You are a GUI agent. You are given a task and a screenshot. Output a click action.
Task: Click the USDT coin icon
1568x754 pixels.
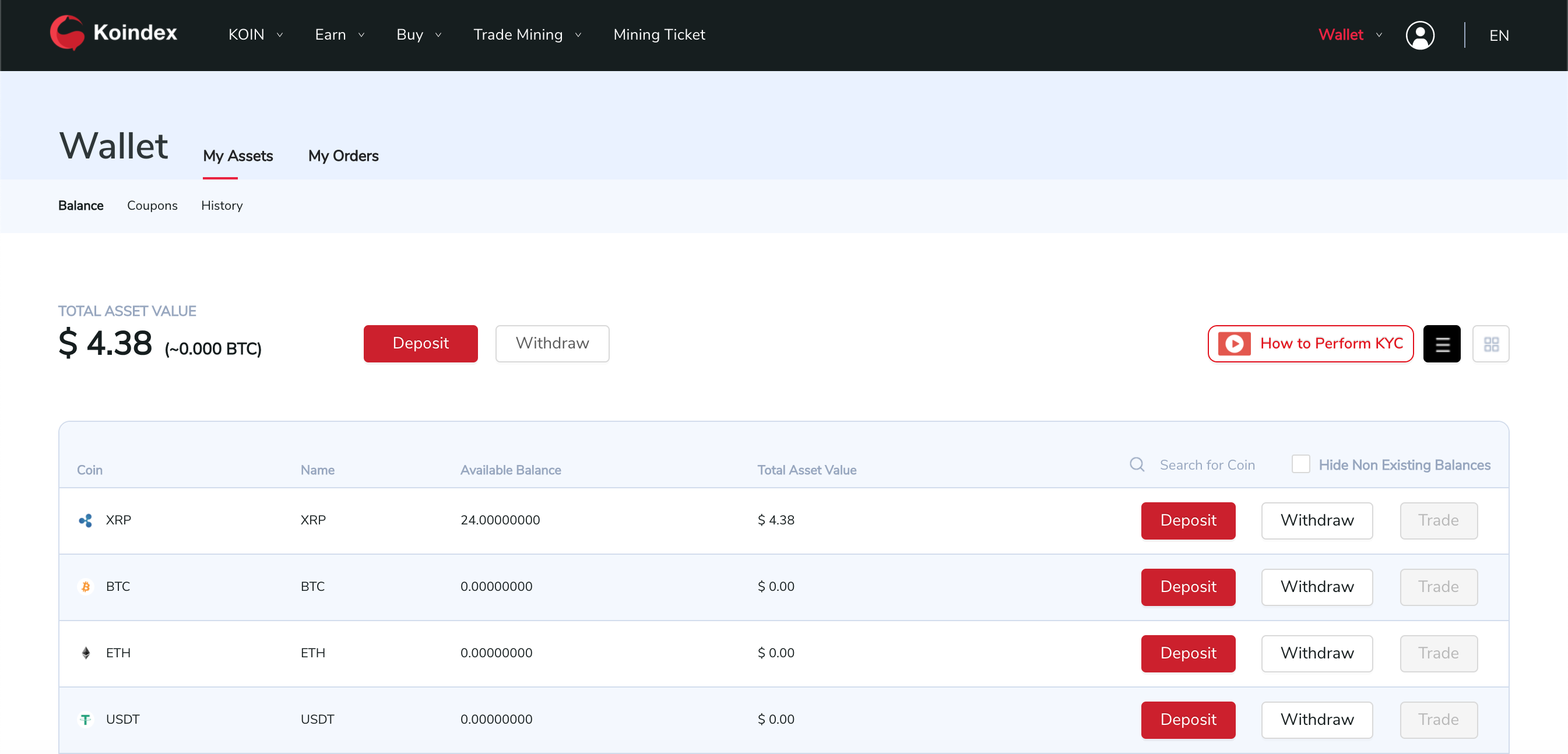tap(85, 719)
